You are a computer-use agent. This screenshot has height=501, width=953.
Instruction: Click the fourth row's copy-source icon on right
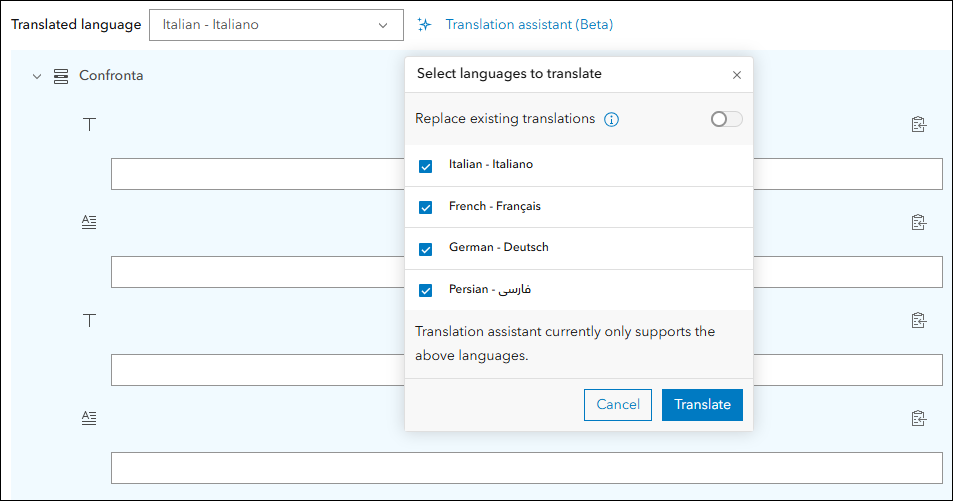(x=918, y=418)
